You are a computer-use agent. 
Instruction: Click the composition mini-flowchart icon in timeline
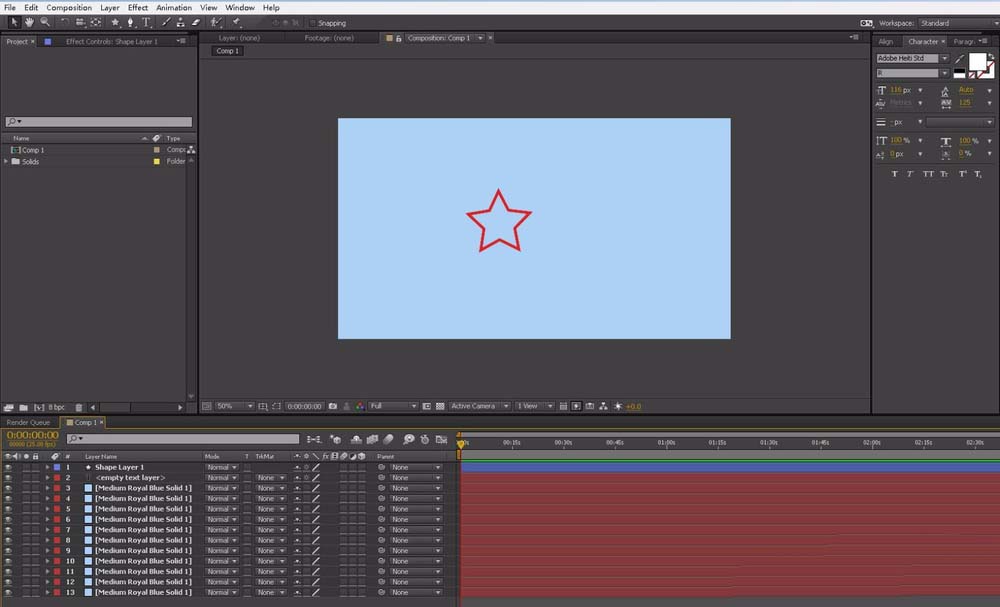[x=314, y=439]
